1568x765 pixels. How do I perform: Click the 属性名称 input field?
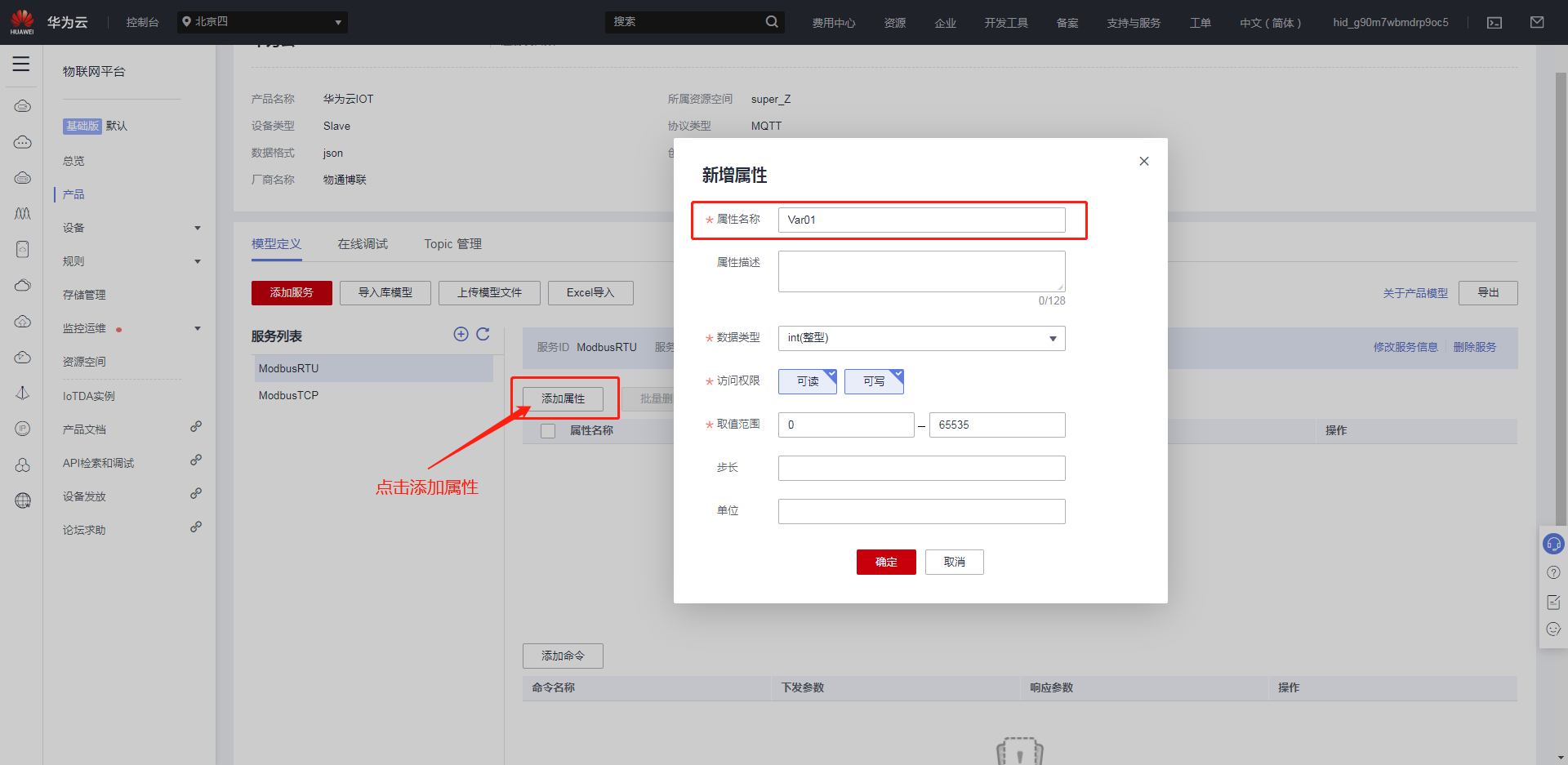click(921, 220)
